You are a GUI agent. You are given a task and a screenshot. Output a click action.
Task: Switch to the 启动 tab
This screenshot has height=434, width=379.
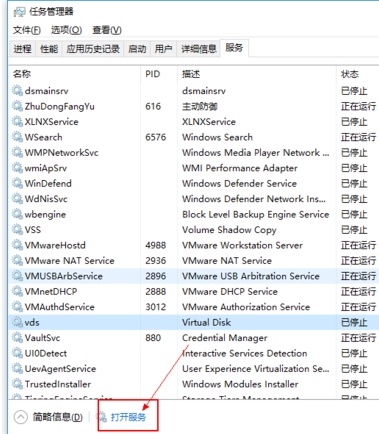tap(137, 49)
